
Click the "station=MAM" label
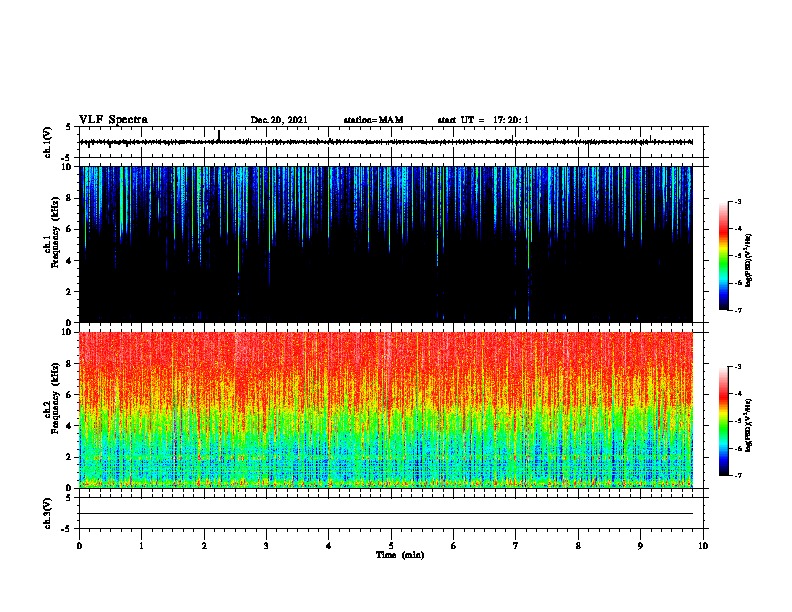click(x=373, y=120)
